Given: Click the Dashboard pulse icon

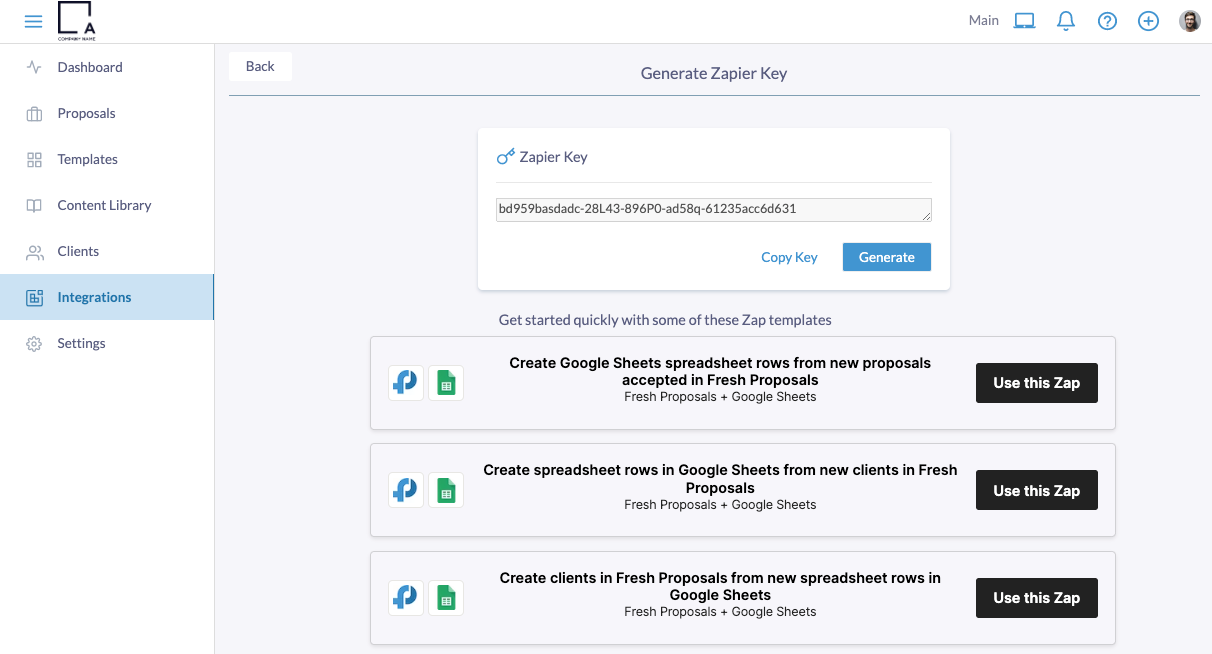Looking at the screenshot, I should click(x=34, y=68).
